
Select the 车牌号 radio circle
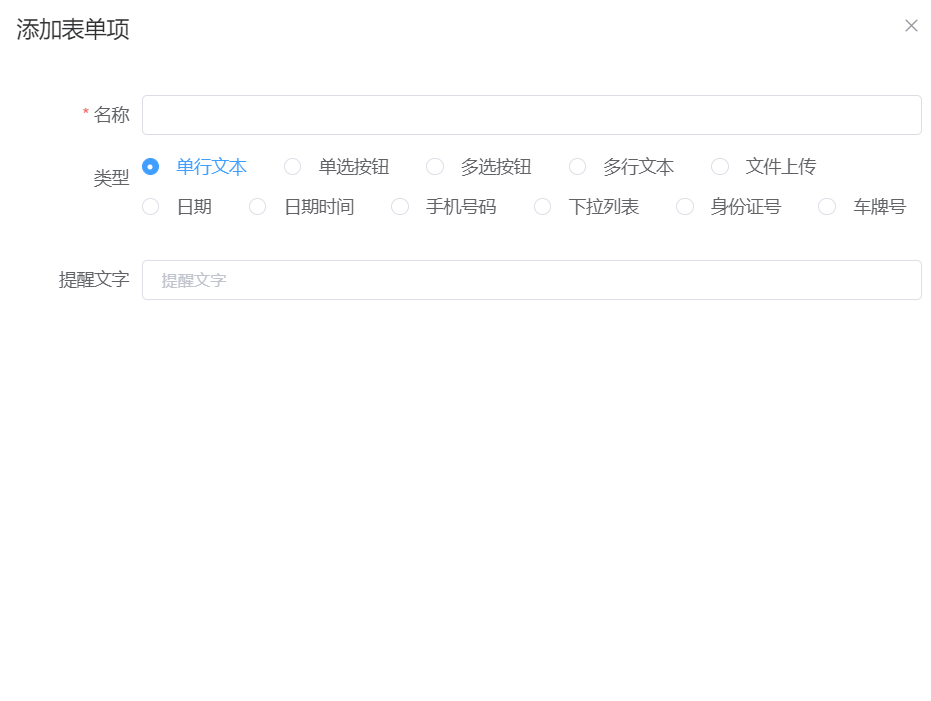827,207
